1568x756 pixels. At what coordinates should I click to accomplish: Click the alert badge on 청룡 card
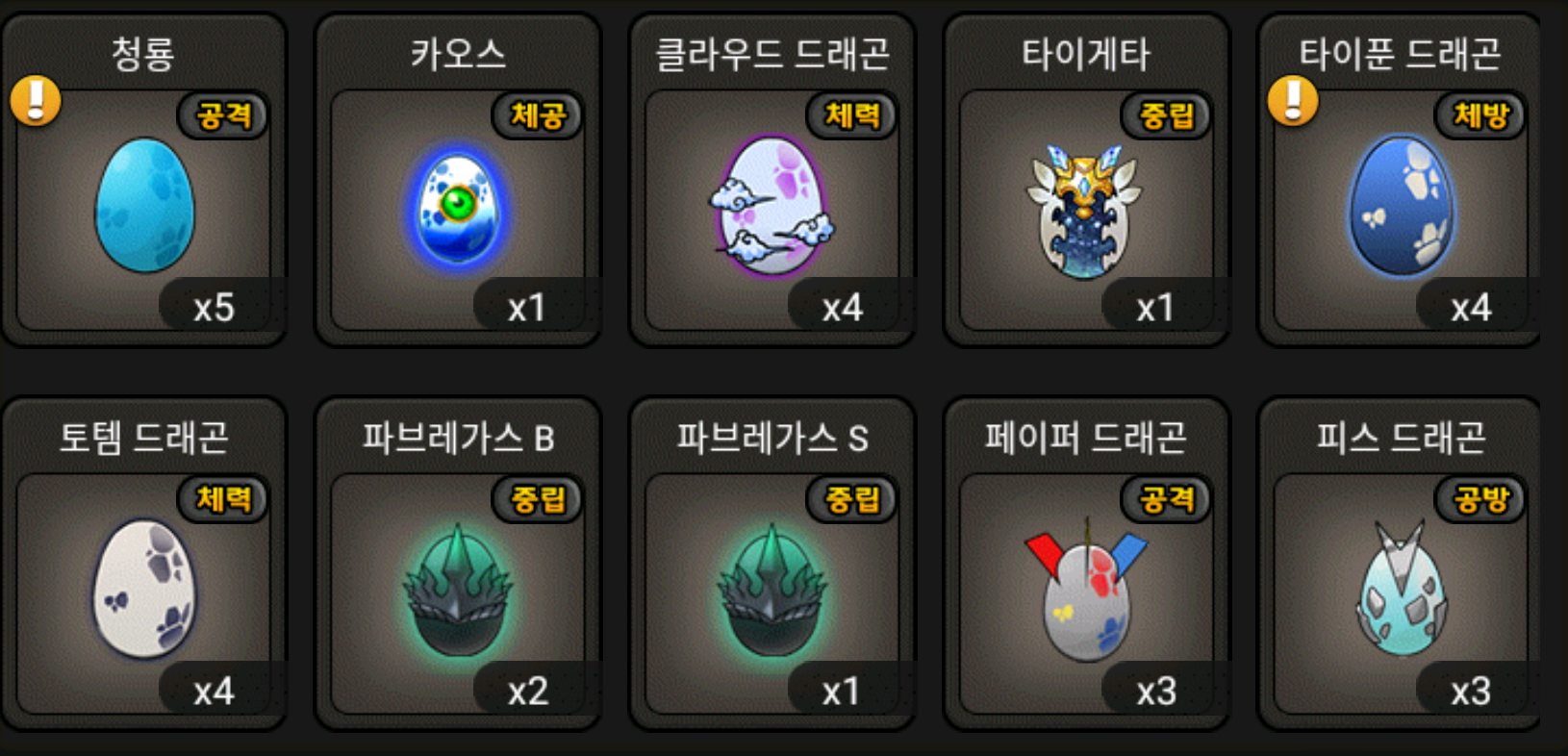tap(36, 101)
